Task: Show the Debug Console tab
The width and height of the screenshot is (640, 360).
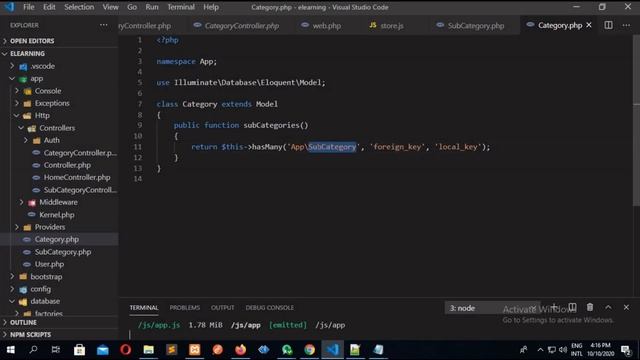Action: [x=269, y=308]
